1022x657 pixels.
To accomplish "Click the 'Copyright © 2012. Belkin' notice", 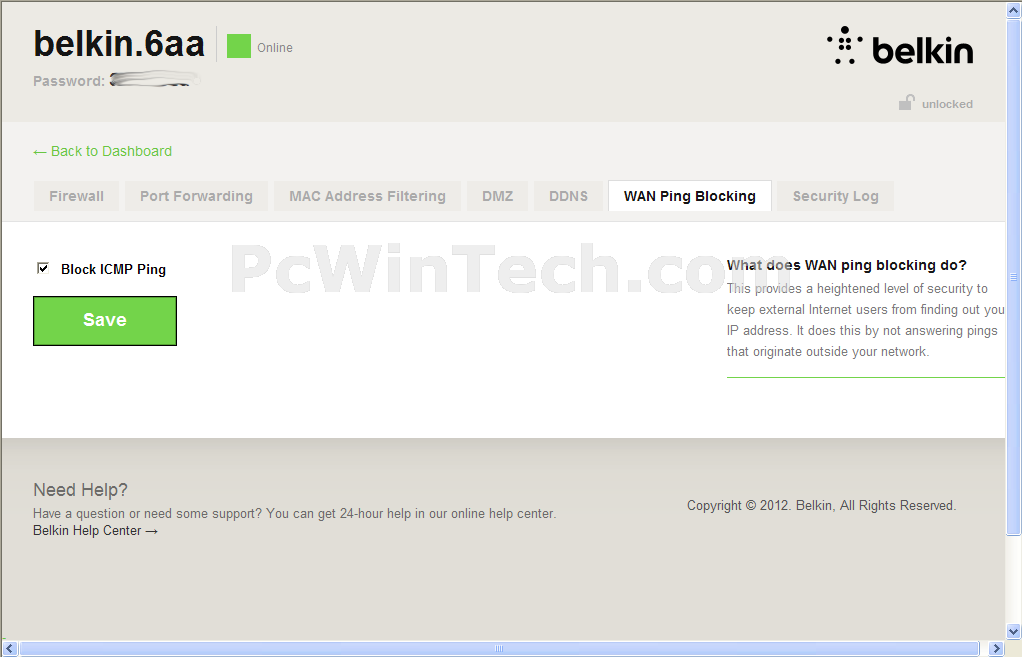I will (x=821, y=506).
